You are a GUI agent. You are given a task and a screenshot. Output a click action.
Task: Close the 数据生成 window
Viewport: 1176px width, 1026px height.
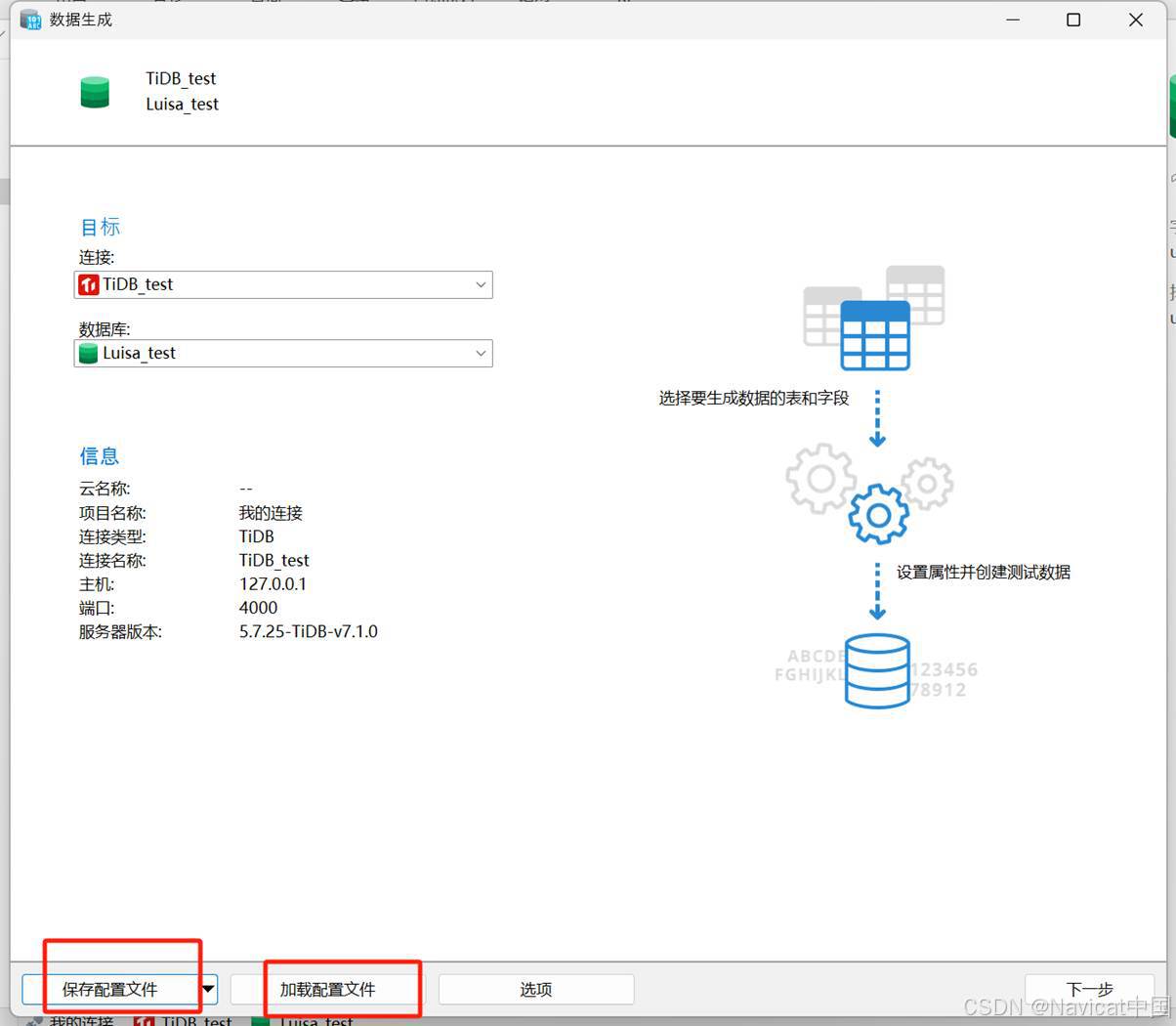[x=1136, y=20]
